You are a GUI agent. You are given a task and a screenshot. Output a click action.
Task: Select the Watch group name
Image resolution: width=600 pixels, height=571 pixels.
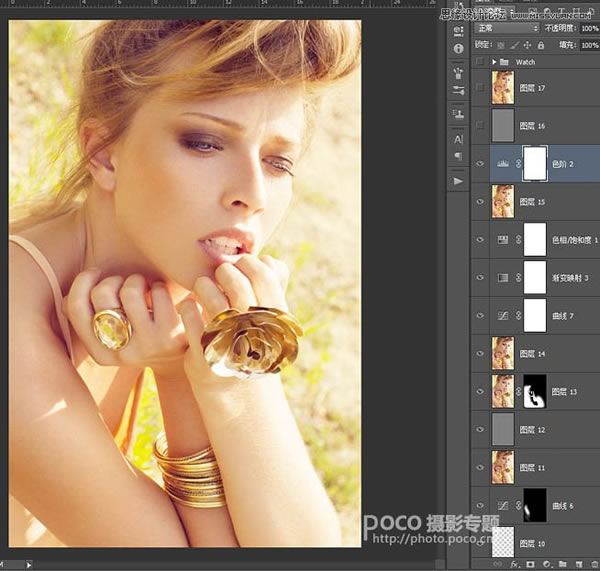[x=525, y=62]
